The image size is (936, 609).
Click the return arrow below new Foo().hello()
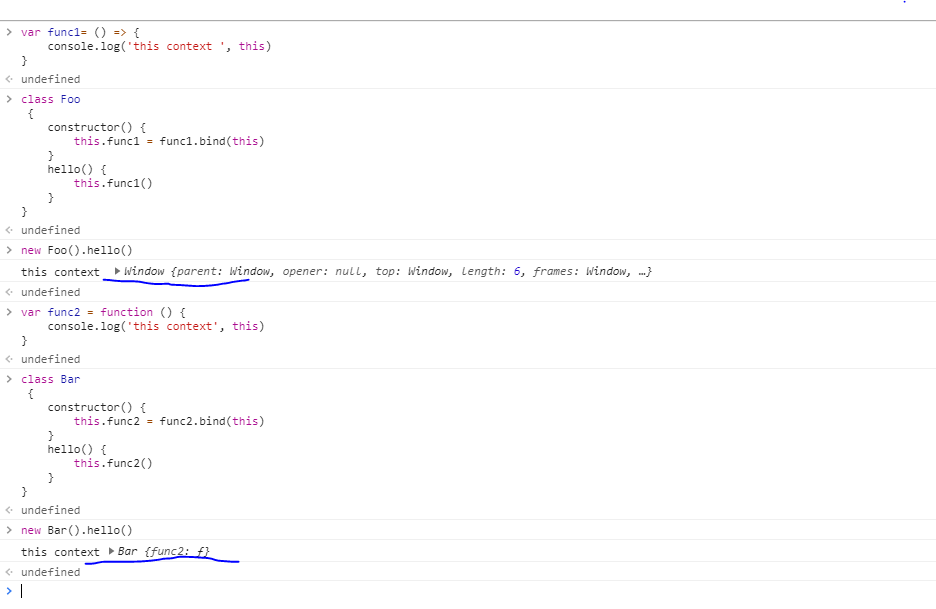click(9, 291)
